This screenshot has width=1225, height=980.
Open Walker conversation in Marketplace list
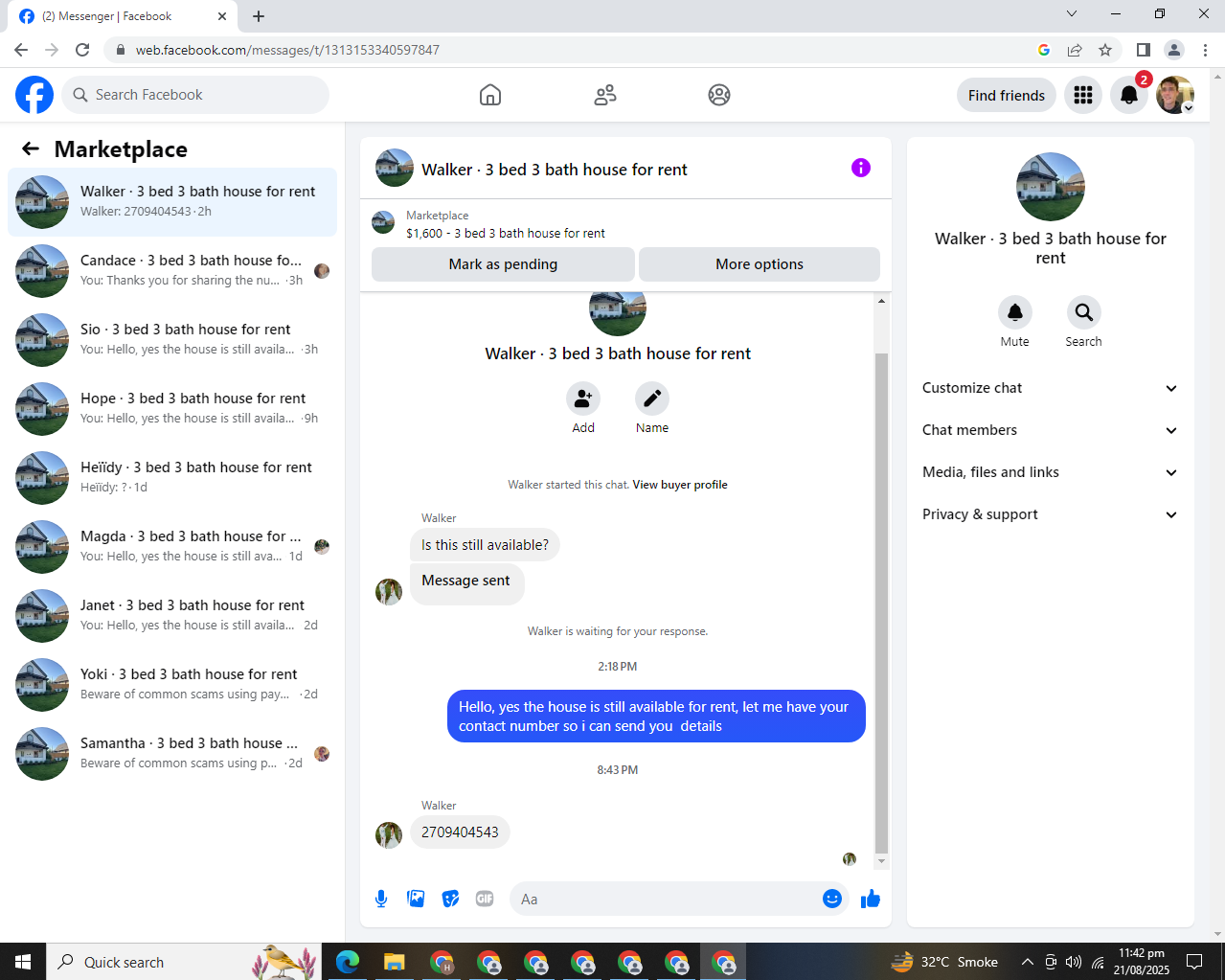click(x=172, y=202)
